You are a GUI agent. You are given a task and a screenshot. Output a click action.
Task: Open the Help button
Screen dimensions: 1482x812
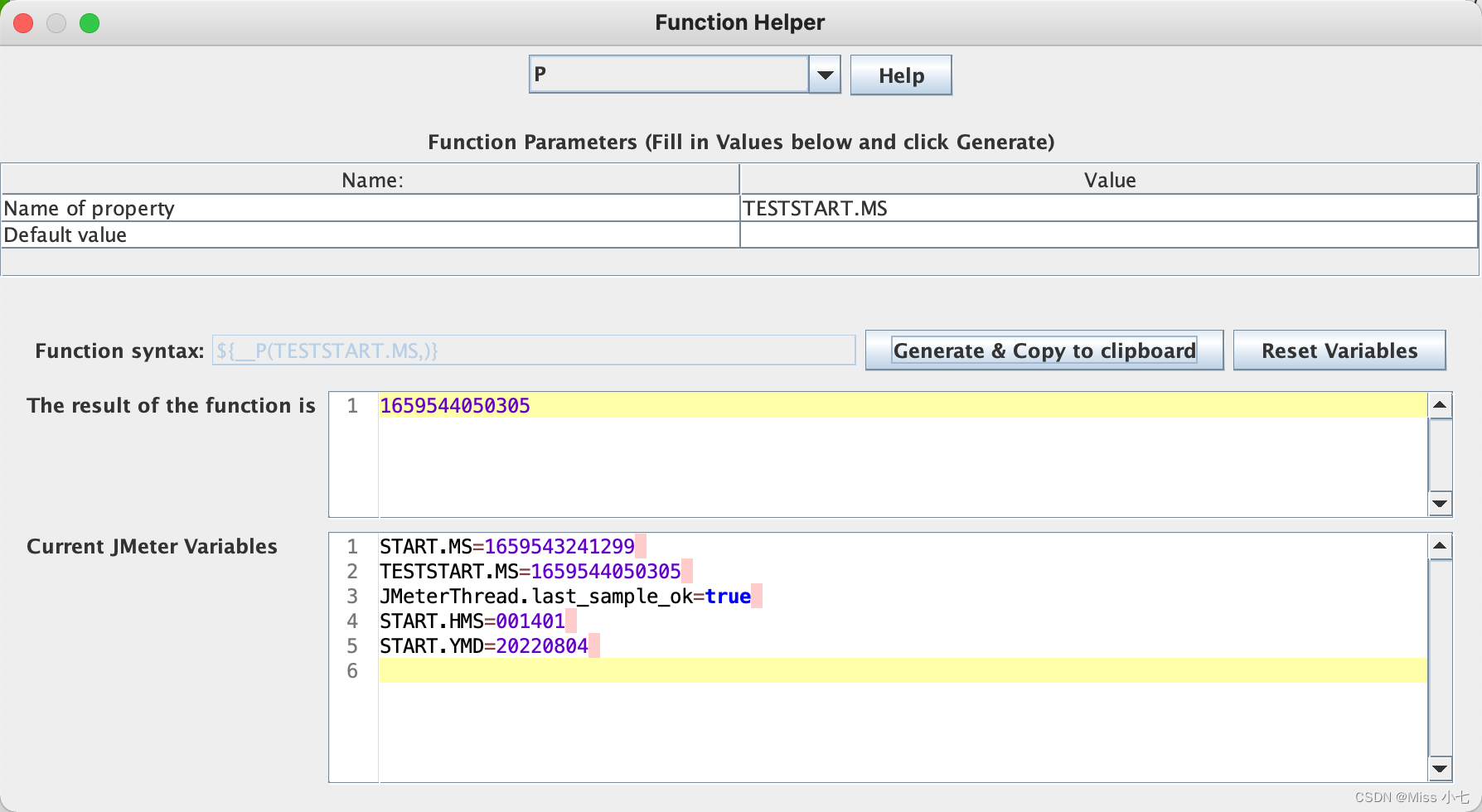click(901, 75)
